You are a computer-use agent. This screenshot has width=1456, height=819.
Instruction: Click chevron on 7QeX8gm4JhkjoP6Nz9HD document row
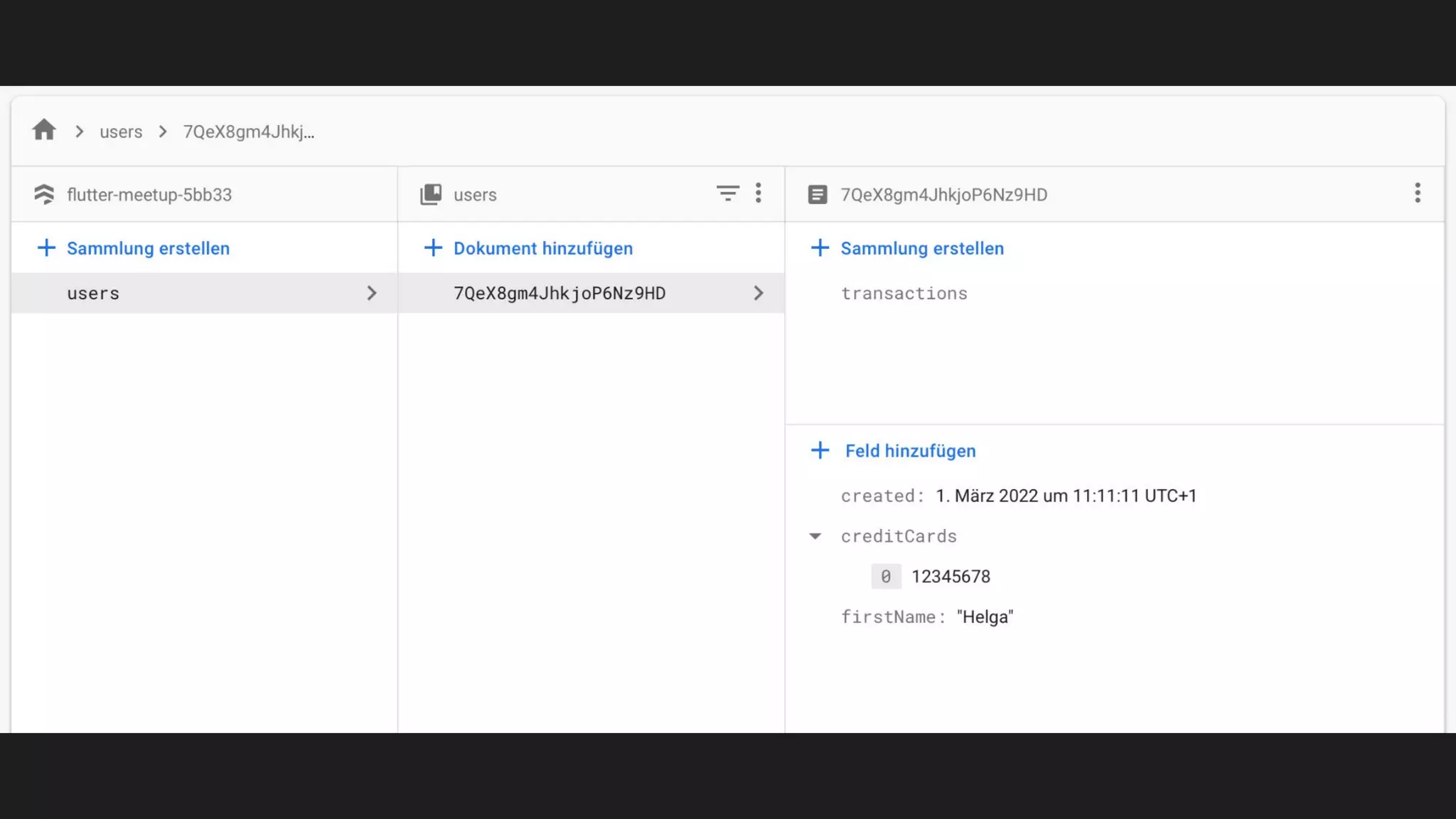click(759, 293)
